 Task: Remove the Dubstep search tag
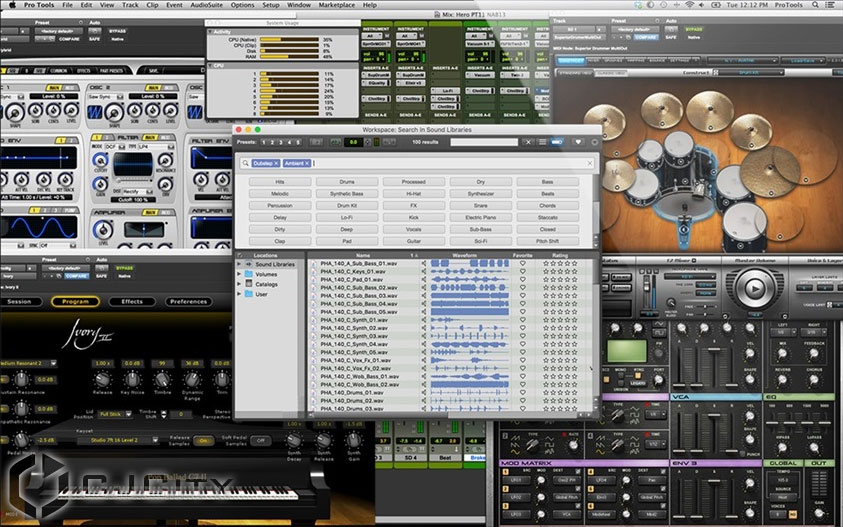click(x=274, y=163)
